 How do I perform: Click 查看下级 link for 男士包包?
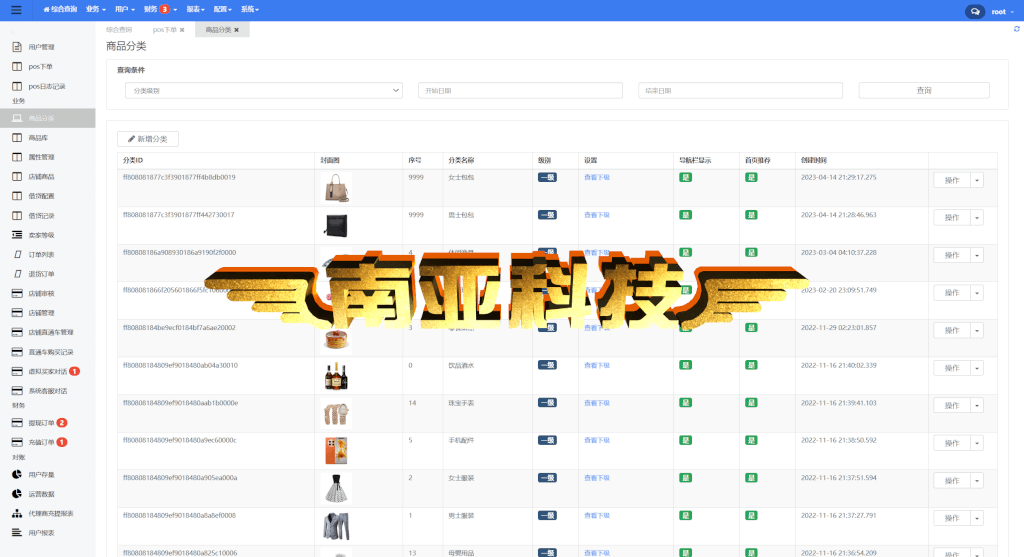coord(596,215)
